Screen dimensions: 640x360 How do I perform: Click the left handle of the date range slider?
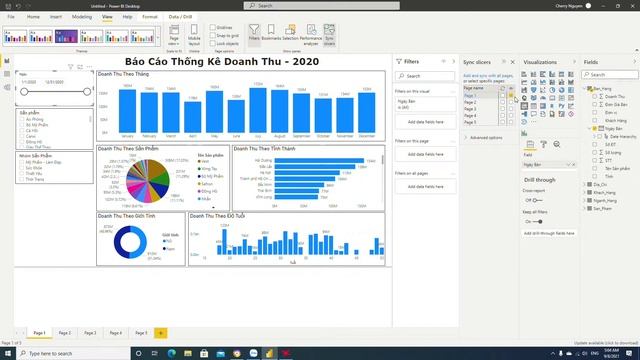(24, 92)
